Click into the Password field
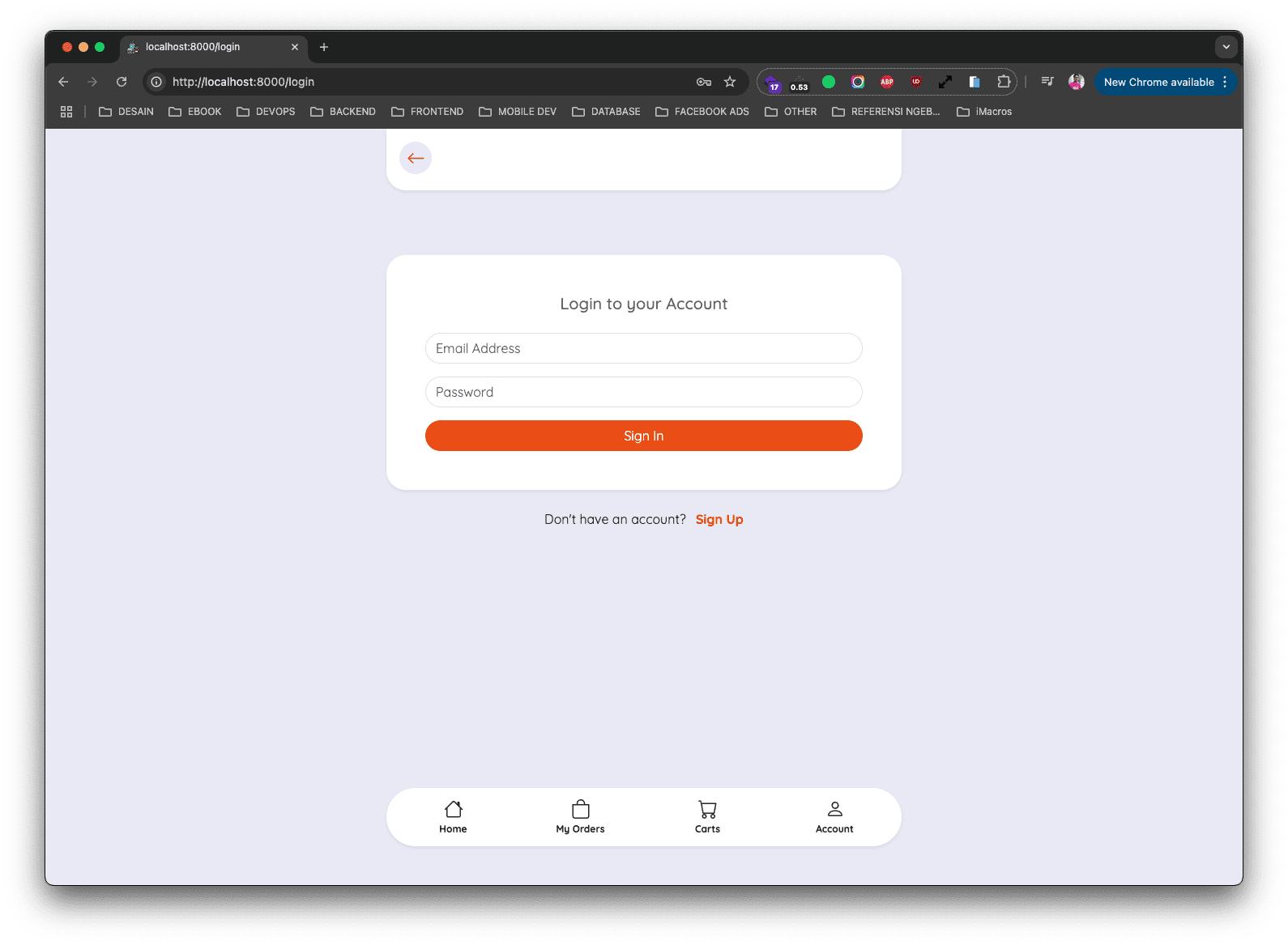The width and height of the screenshot is (1288, 945). click(x=643, y=392)
